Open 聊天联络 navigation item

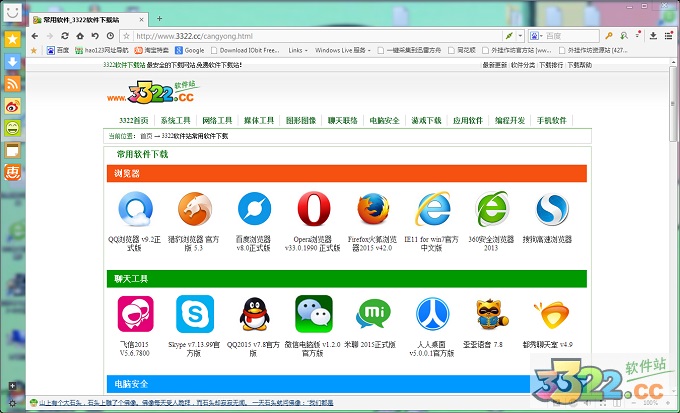pos(343,121)
